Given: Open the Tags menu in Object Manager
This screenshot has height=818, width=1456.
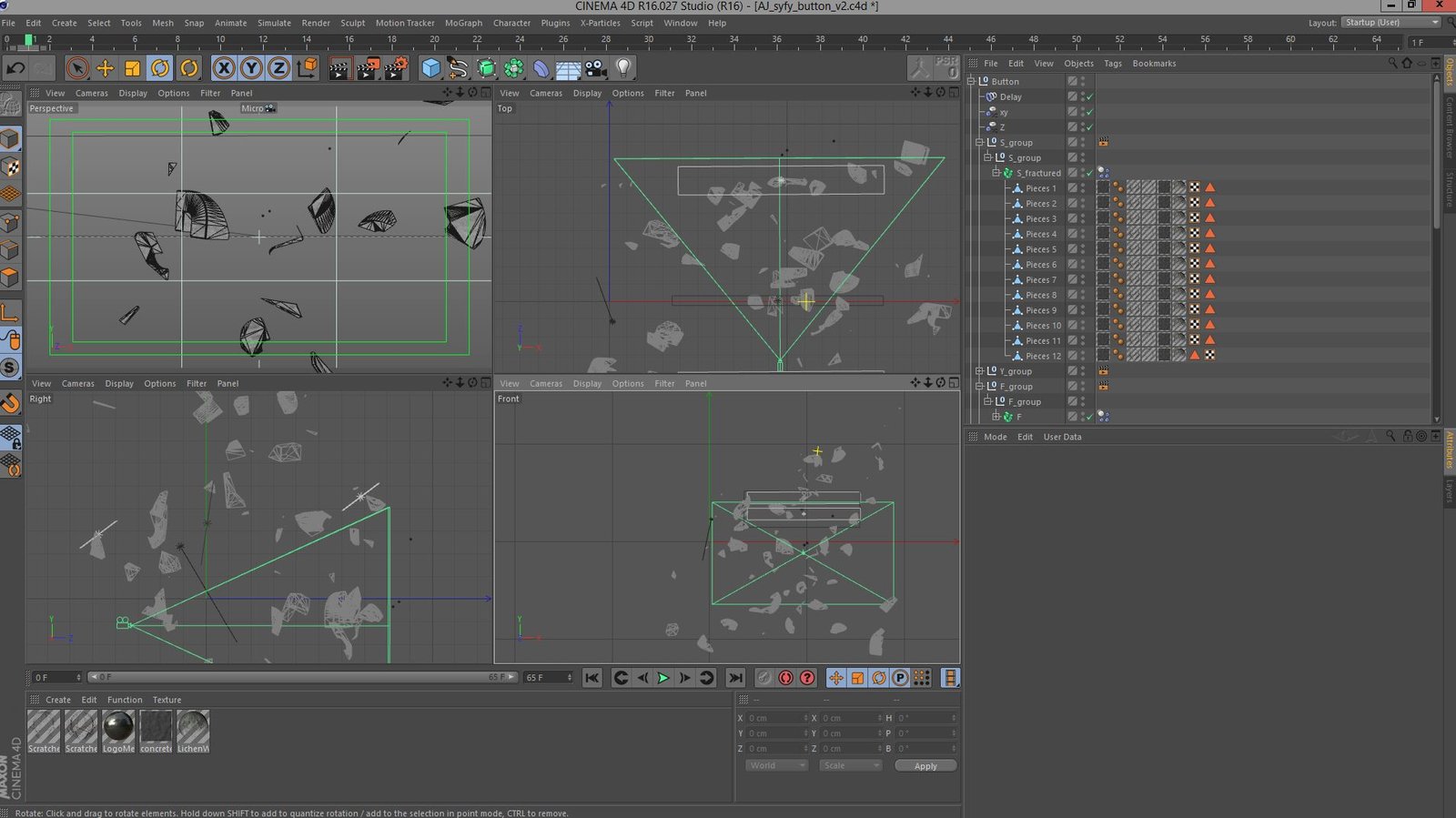Looking at the screenshot, I should click(x=1112, y=64).
